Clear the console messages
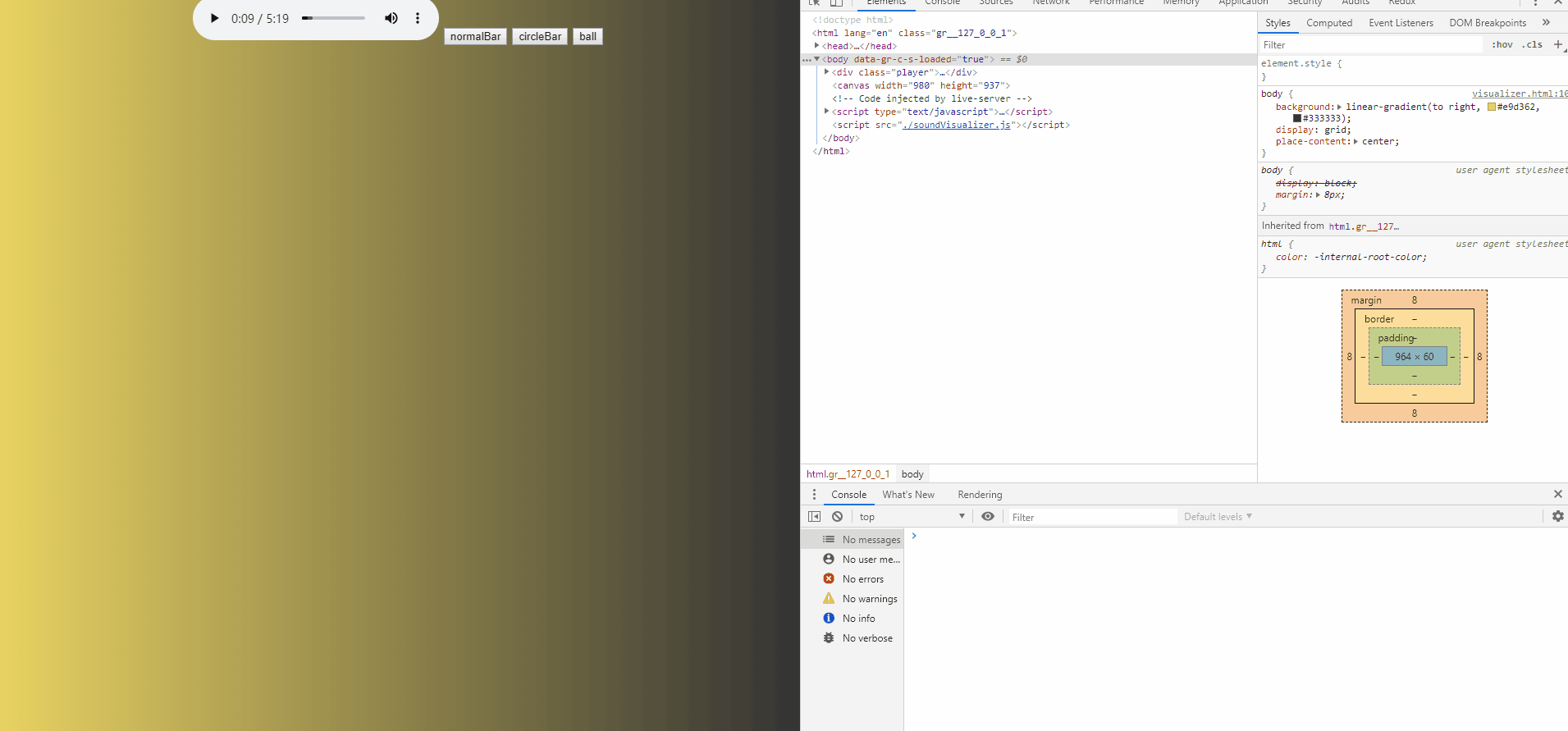This screenshot has width=1568, height=731. (837, 516)
